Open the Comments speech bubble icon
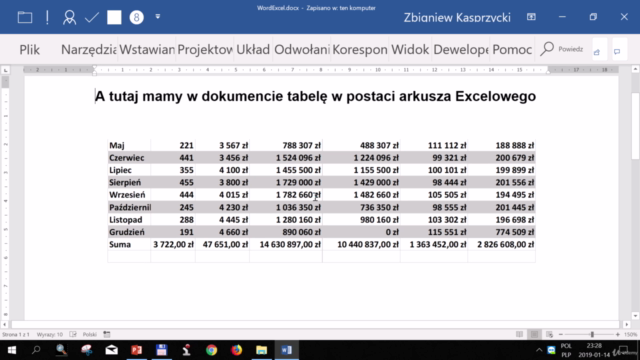The width and height of the screenshot is (640, 360). [x=617, y=51]
